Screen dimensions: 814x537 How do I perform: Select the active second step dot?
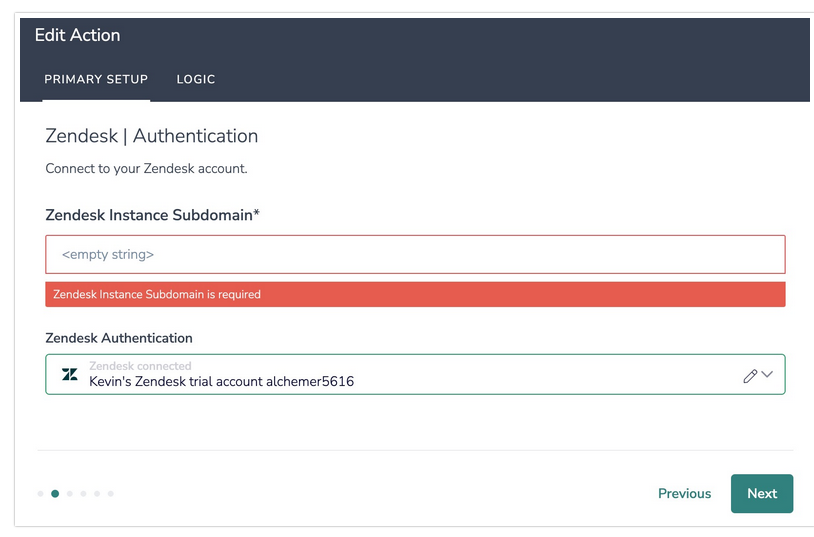coord(55,493)
